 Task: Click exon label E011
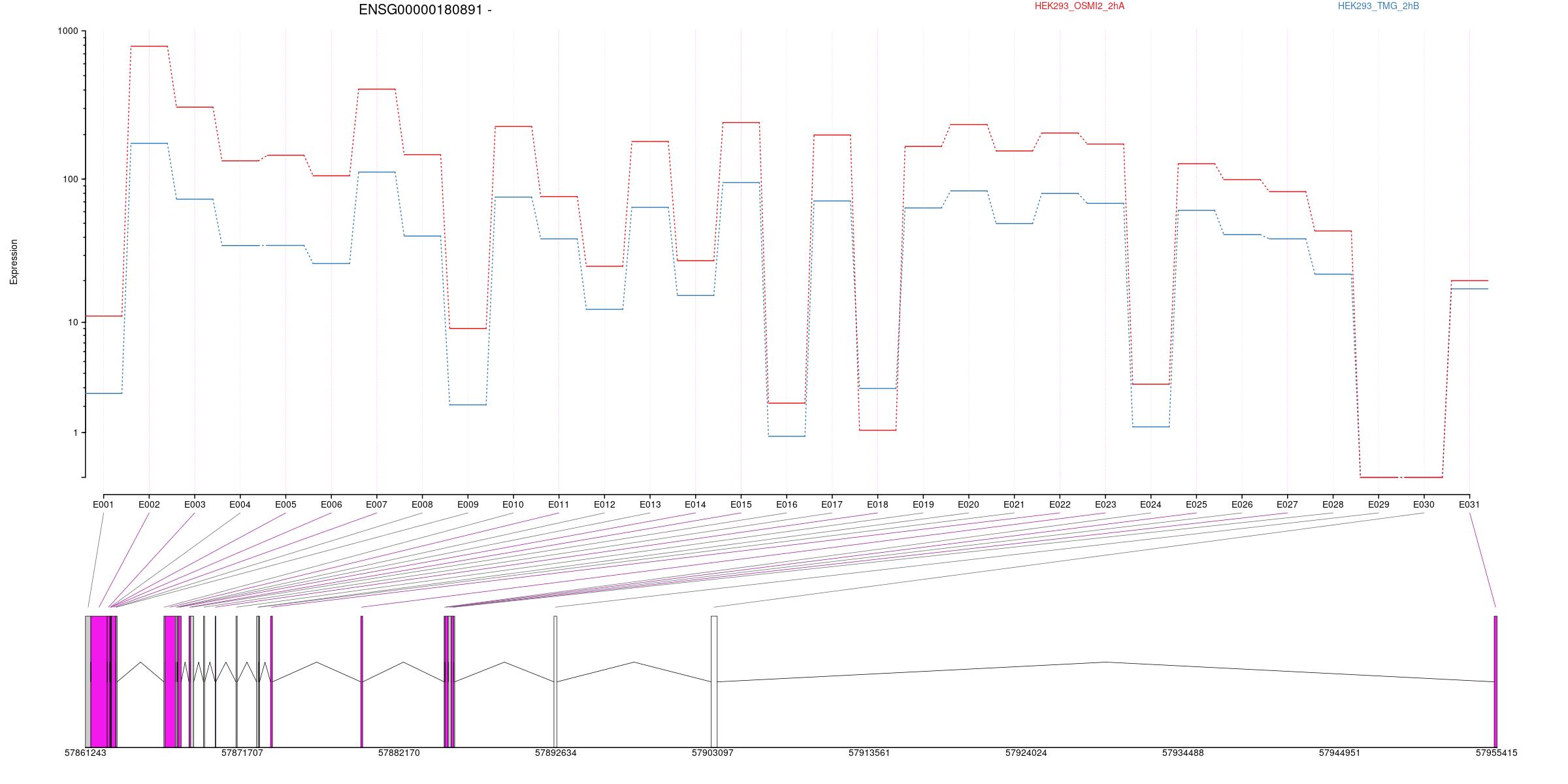click(559, 504)
